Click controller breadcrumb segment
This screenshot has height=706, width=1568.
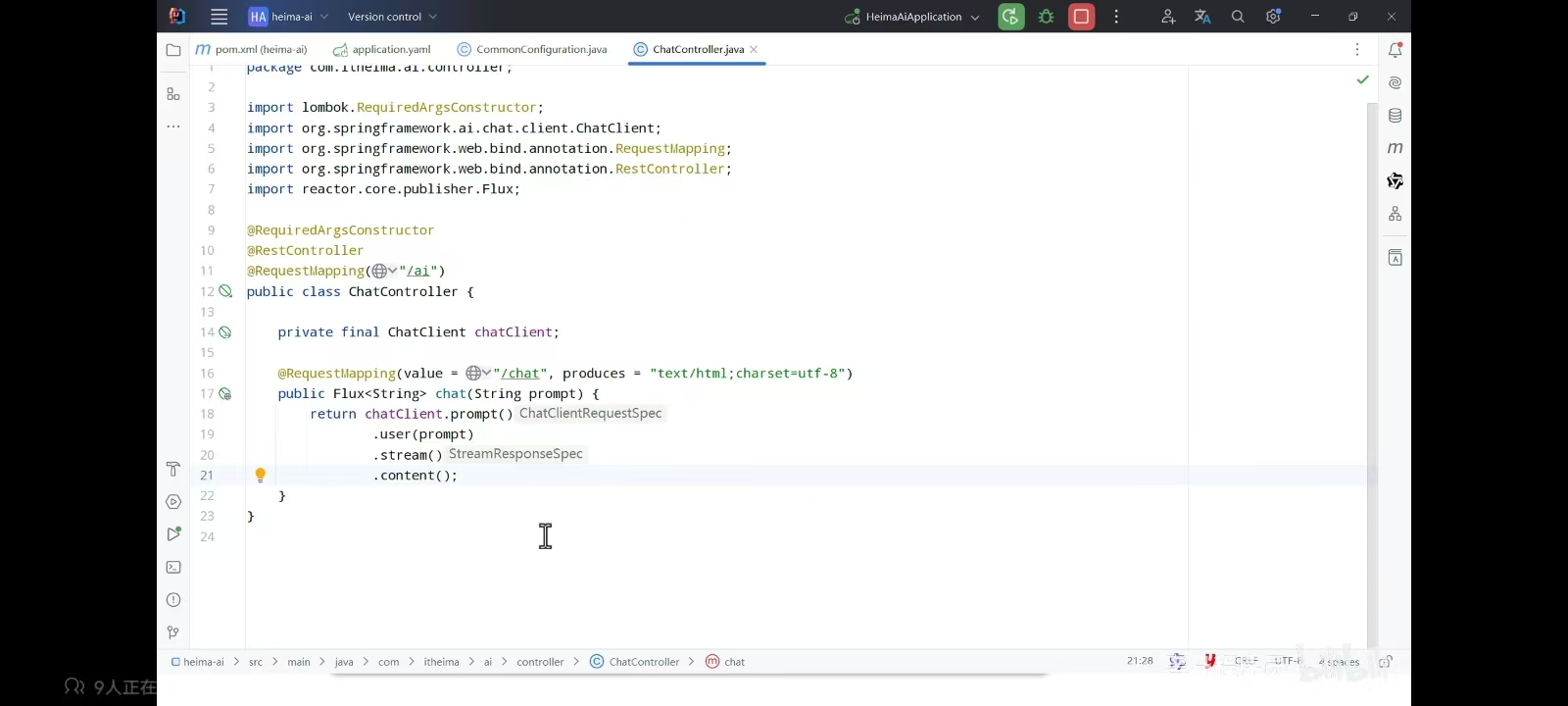click(540, 662)
